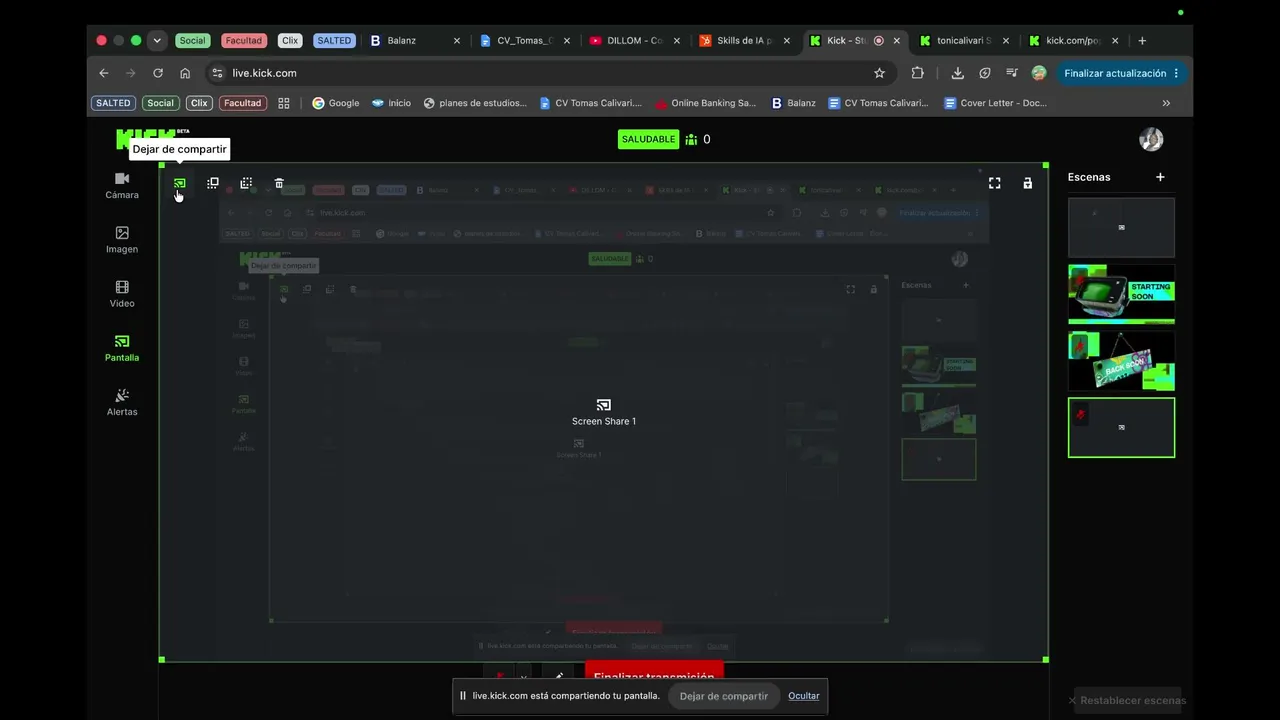The height and width of the screenshot is (720, 1280).
Task: Open the planes de estudios bookmark
Action: pos(475,103)
